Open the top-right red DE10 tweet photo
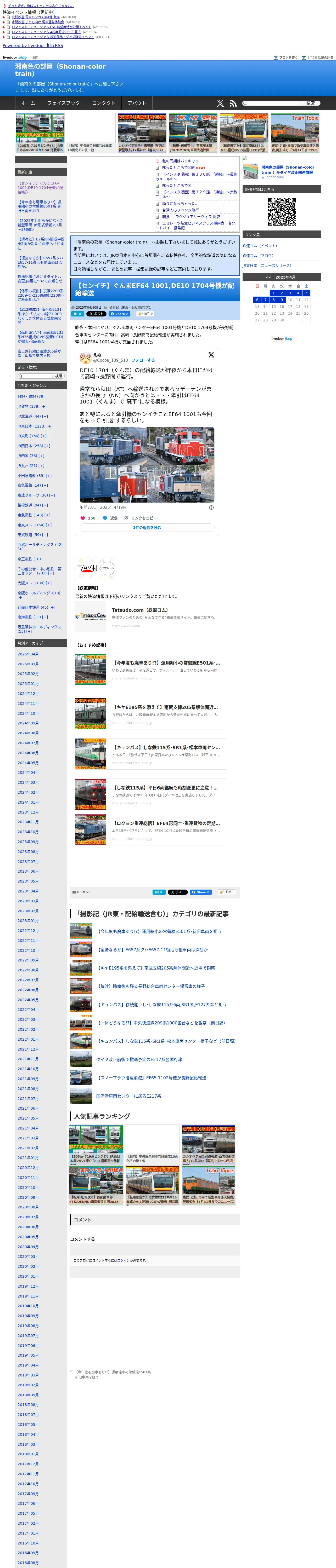This screenshot has height=1568, width=336. (181, 445)
